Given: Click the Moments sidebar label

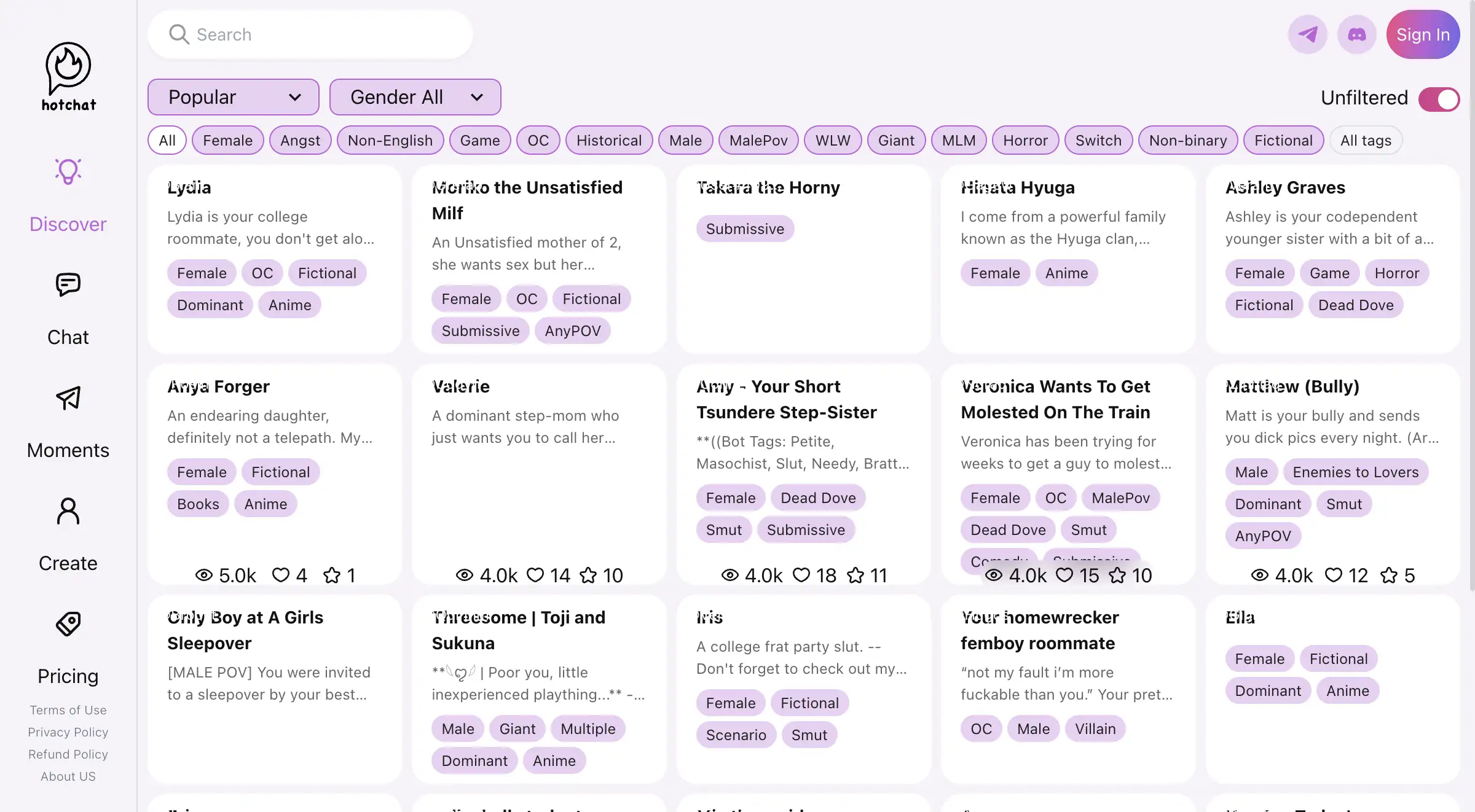Looking at the screenshot, I should tap(68, 450).
